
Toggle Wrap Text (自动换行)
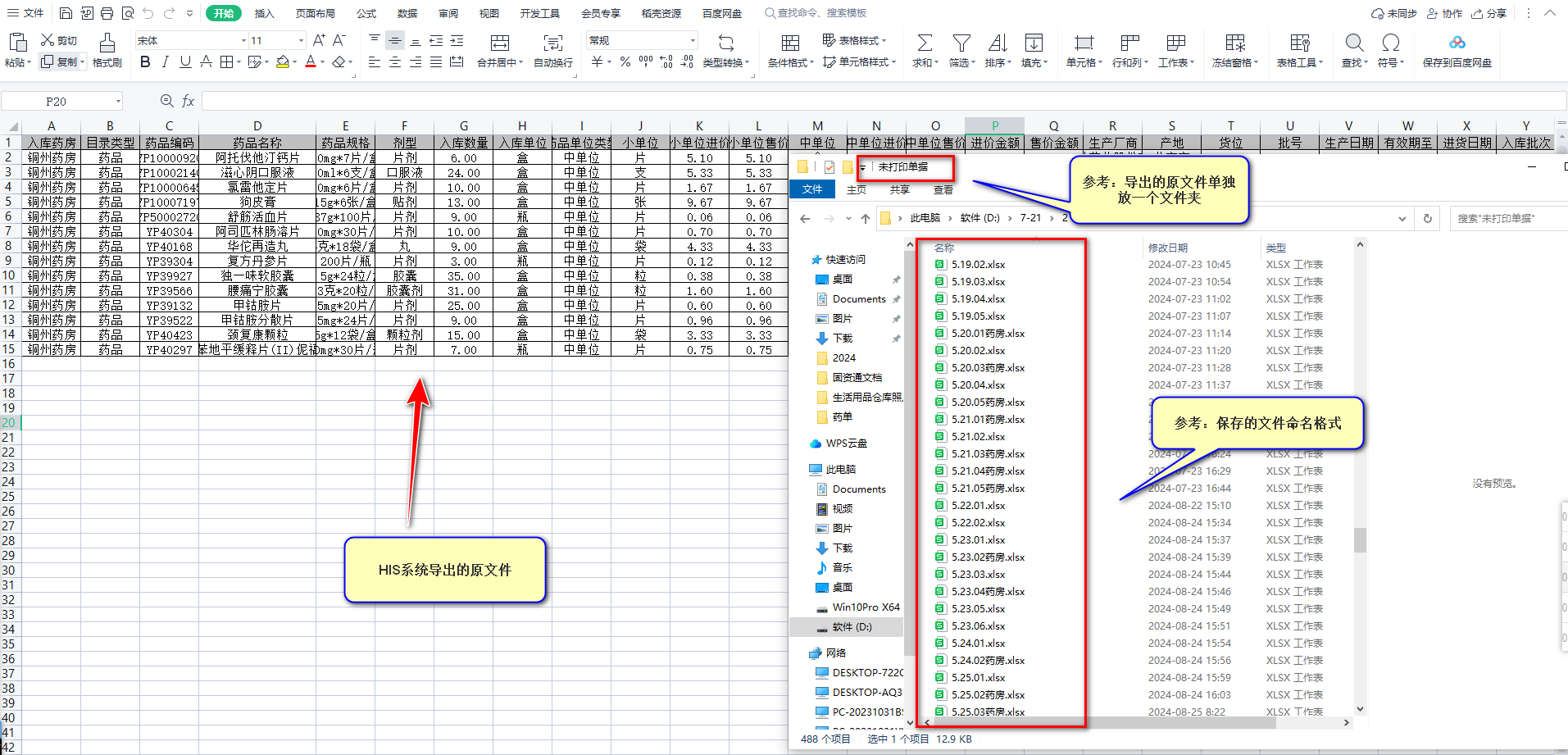tap(553, 49)
